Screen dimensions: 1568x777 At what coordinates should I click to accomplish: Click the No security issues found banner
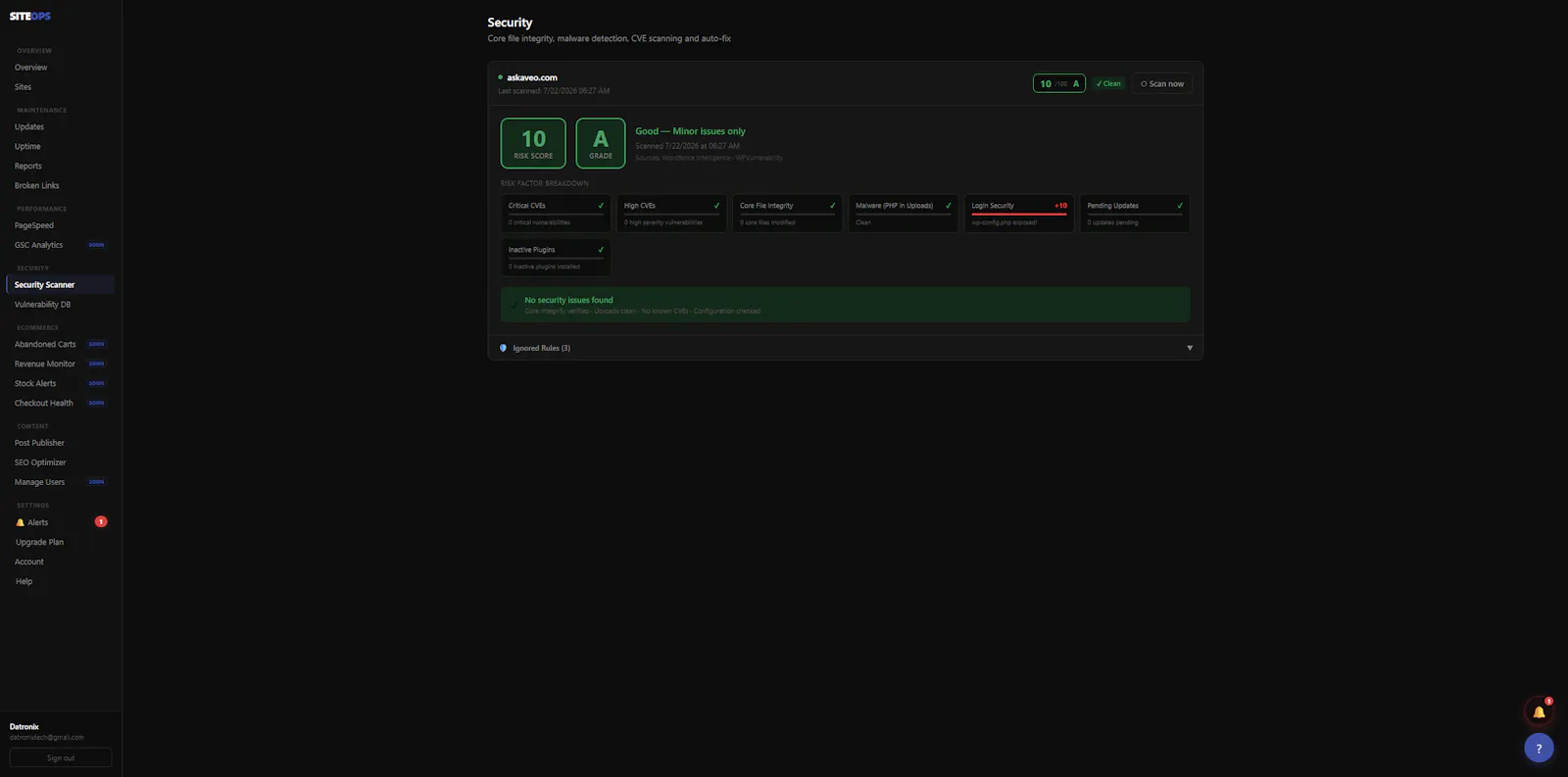click(845, 305)
